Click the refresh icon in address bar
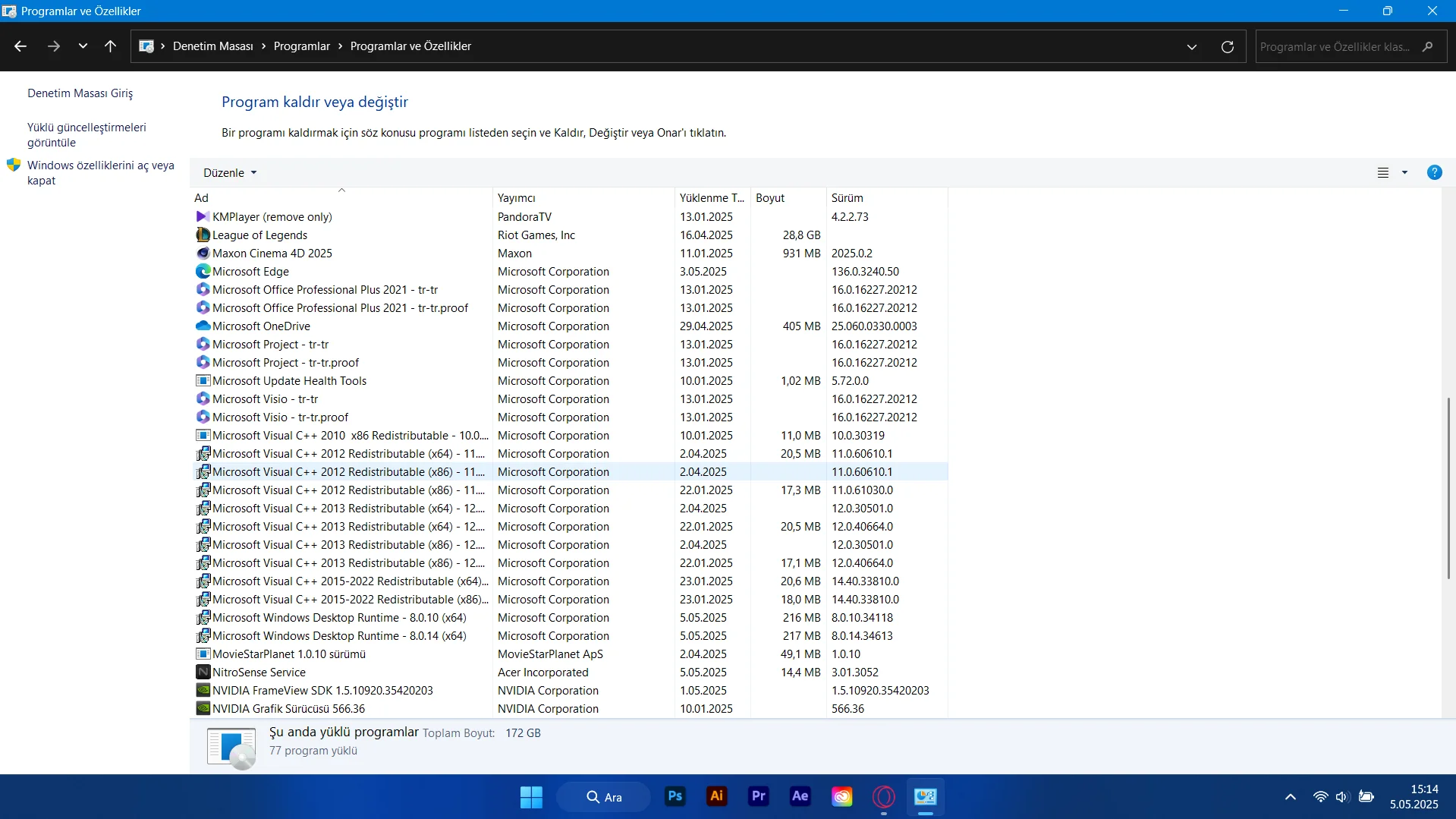The width and height of the screenshot is (1456, 819). coord(1227,46)
